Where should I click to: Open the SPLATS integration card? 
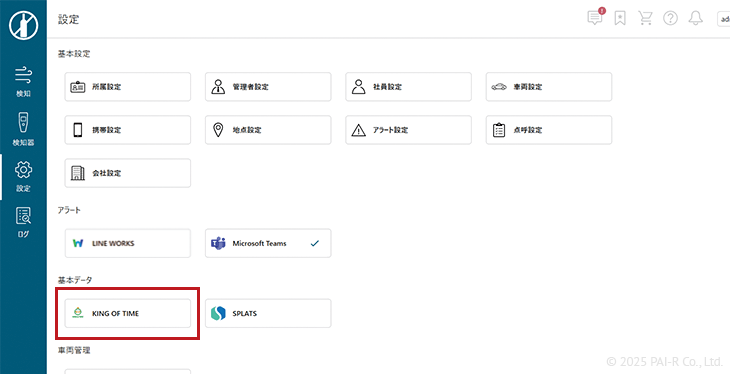[x=268, y=313]
